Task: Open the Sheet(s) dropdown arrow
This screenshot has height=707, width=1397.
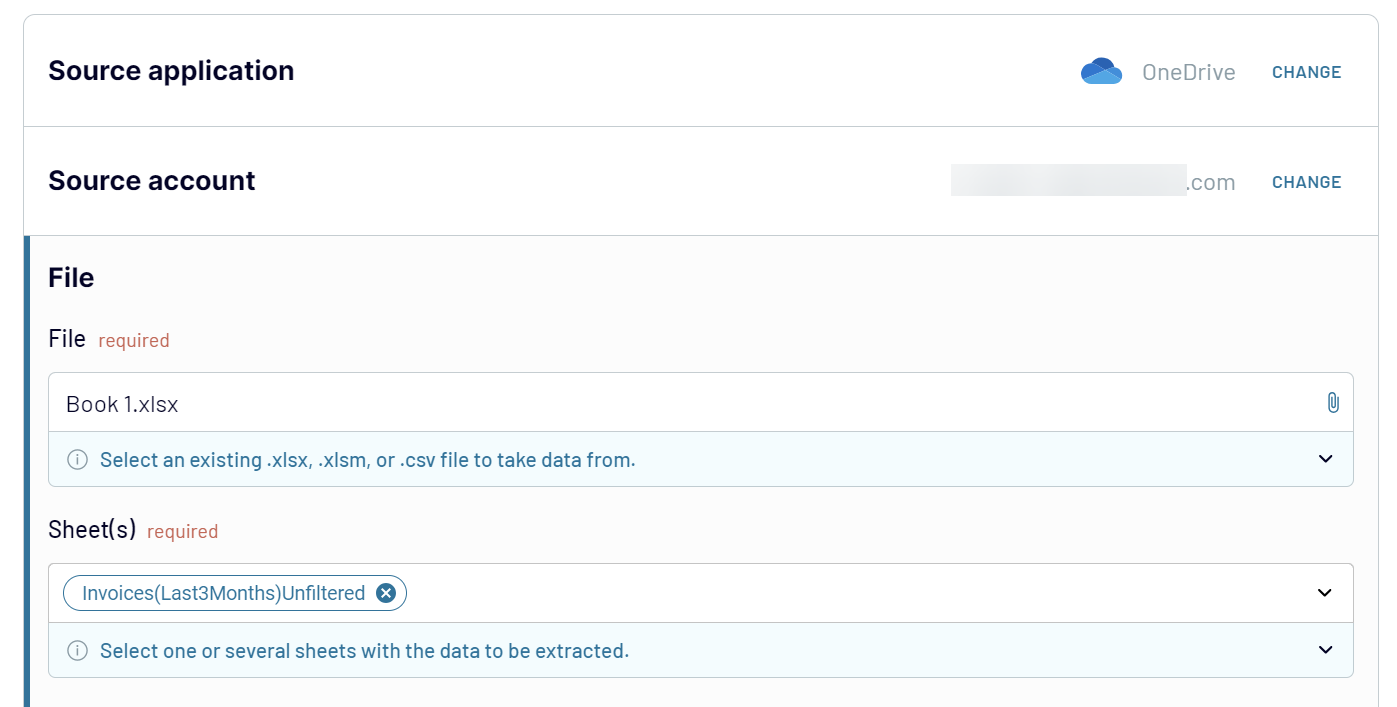Action: point(1325,593)
